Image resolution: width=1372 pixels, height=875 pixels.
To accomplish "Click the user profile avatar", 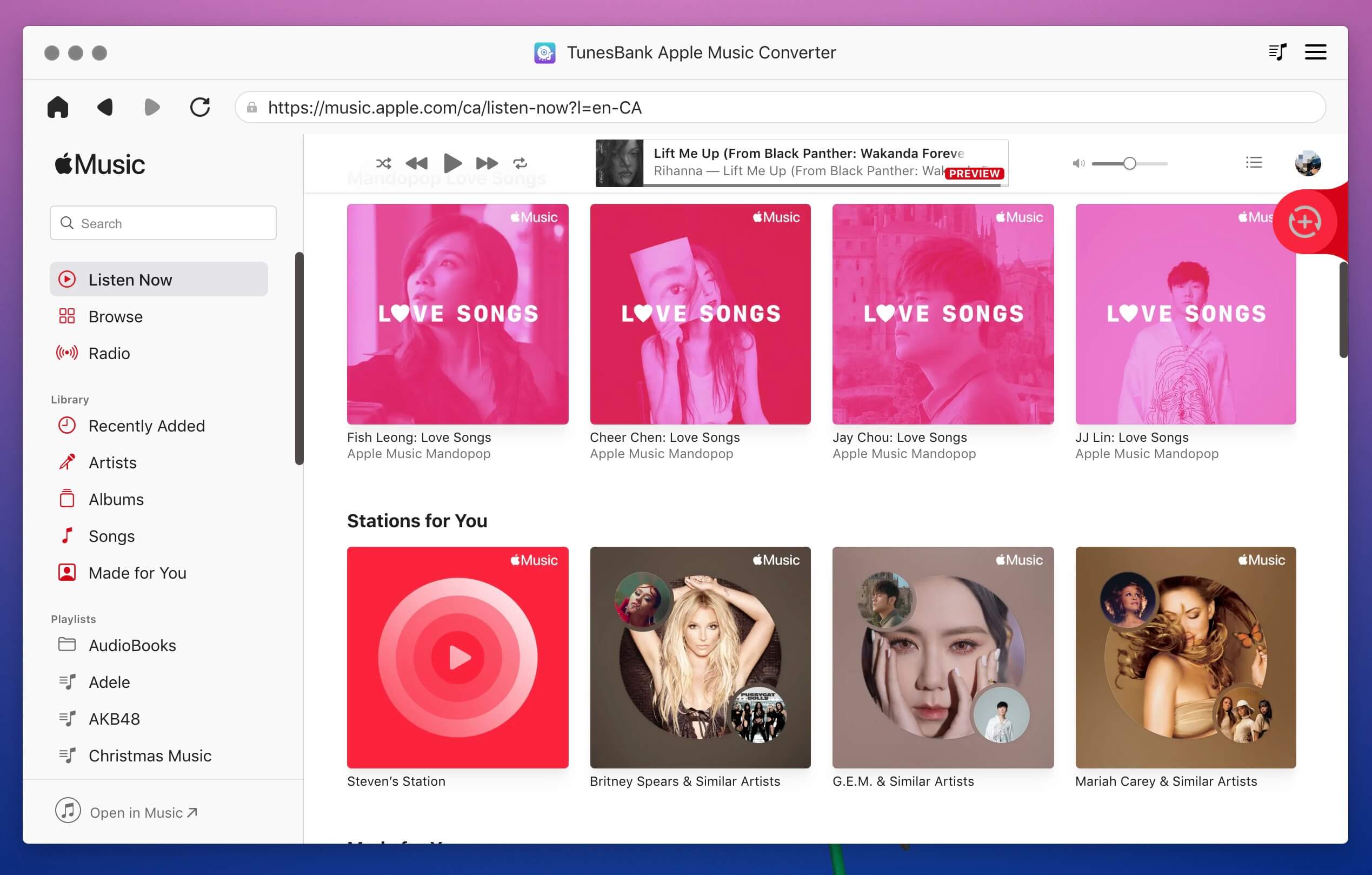I will pos(1307,163).
